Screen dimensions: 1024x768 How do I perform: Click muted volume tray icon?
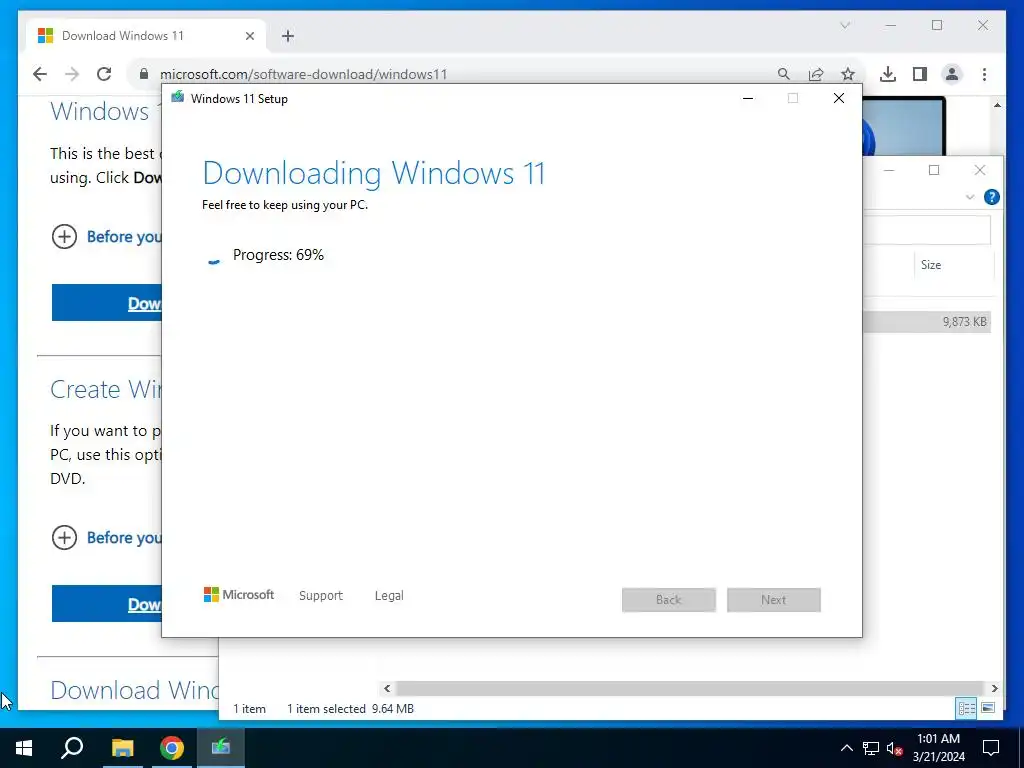tap(894, 748)
